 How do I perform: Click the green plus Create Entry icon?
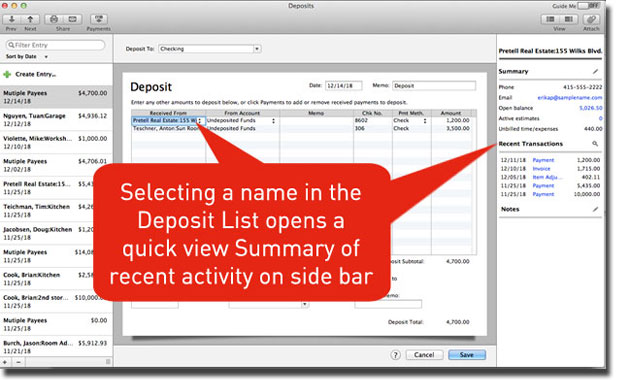[7, 74]
